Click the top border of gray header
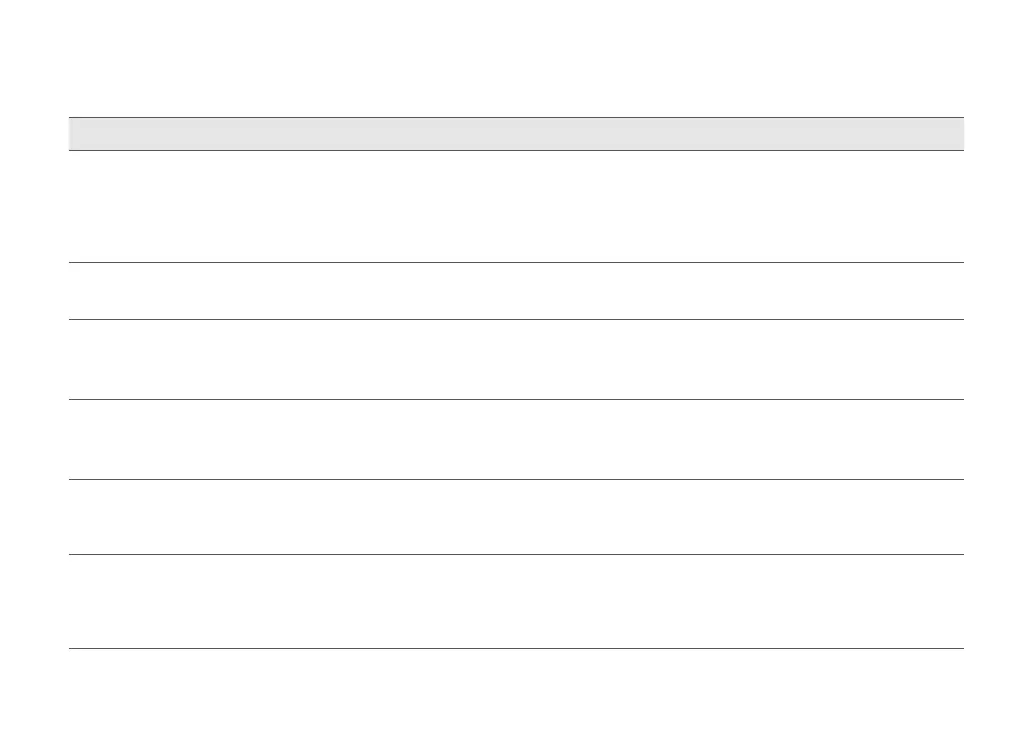Viewport: 1032px width, 737px height. point(516,118)
